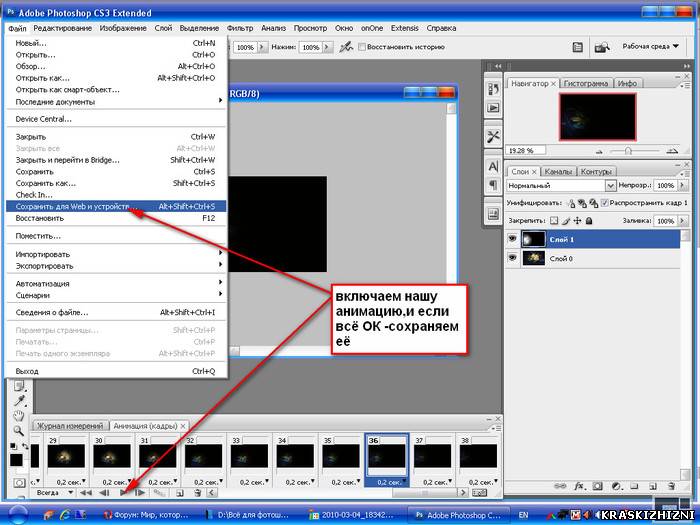Image resolution: width=700 pixels, height=525 pixels.
Task: Click the Navigator zoom in button
Action: (672, 151)
